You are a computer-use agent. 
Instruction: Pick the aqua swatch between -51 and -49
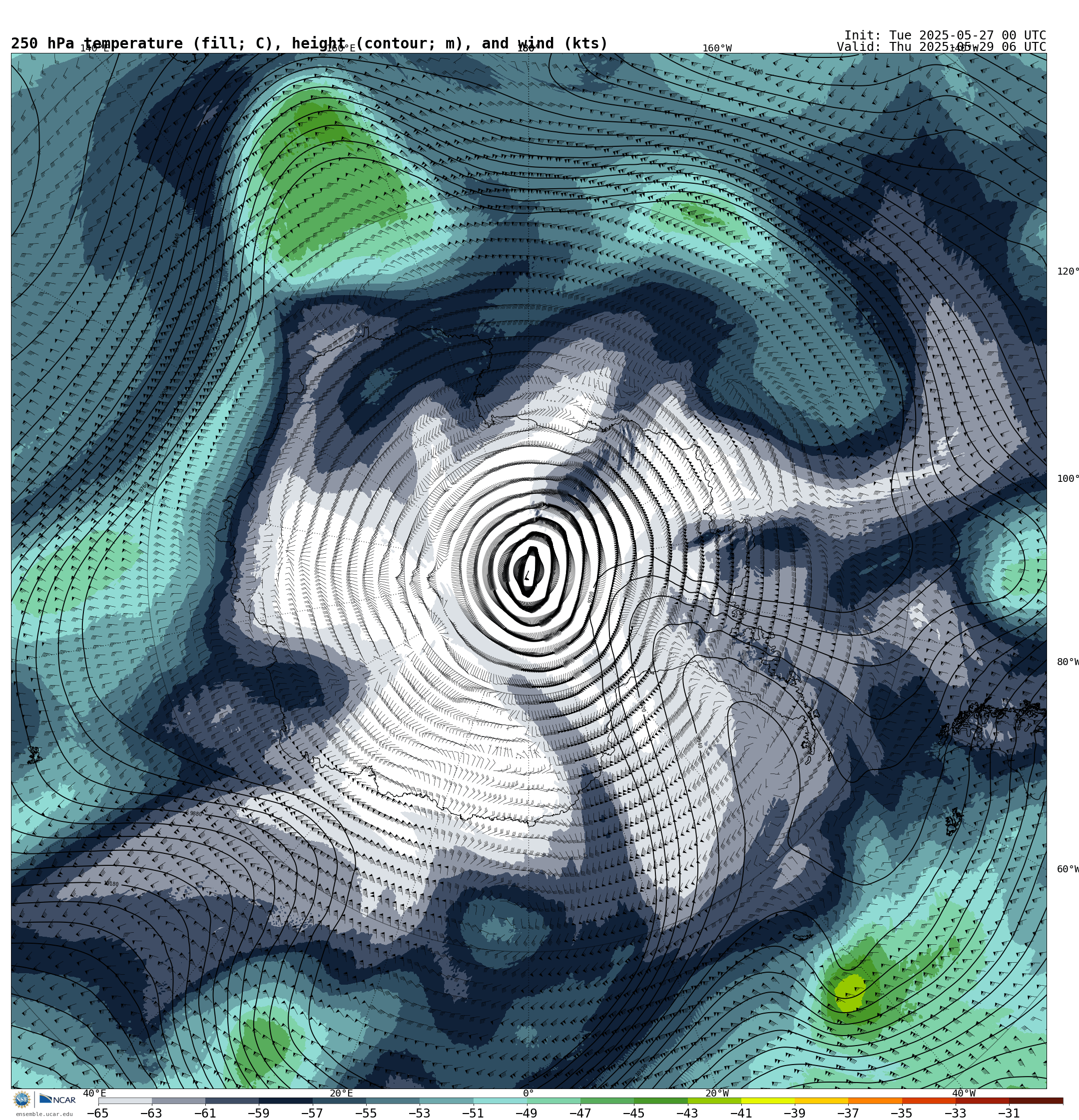(x=501, y=1101)
